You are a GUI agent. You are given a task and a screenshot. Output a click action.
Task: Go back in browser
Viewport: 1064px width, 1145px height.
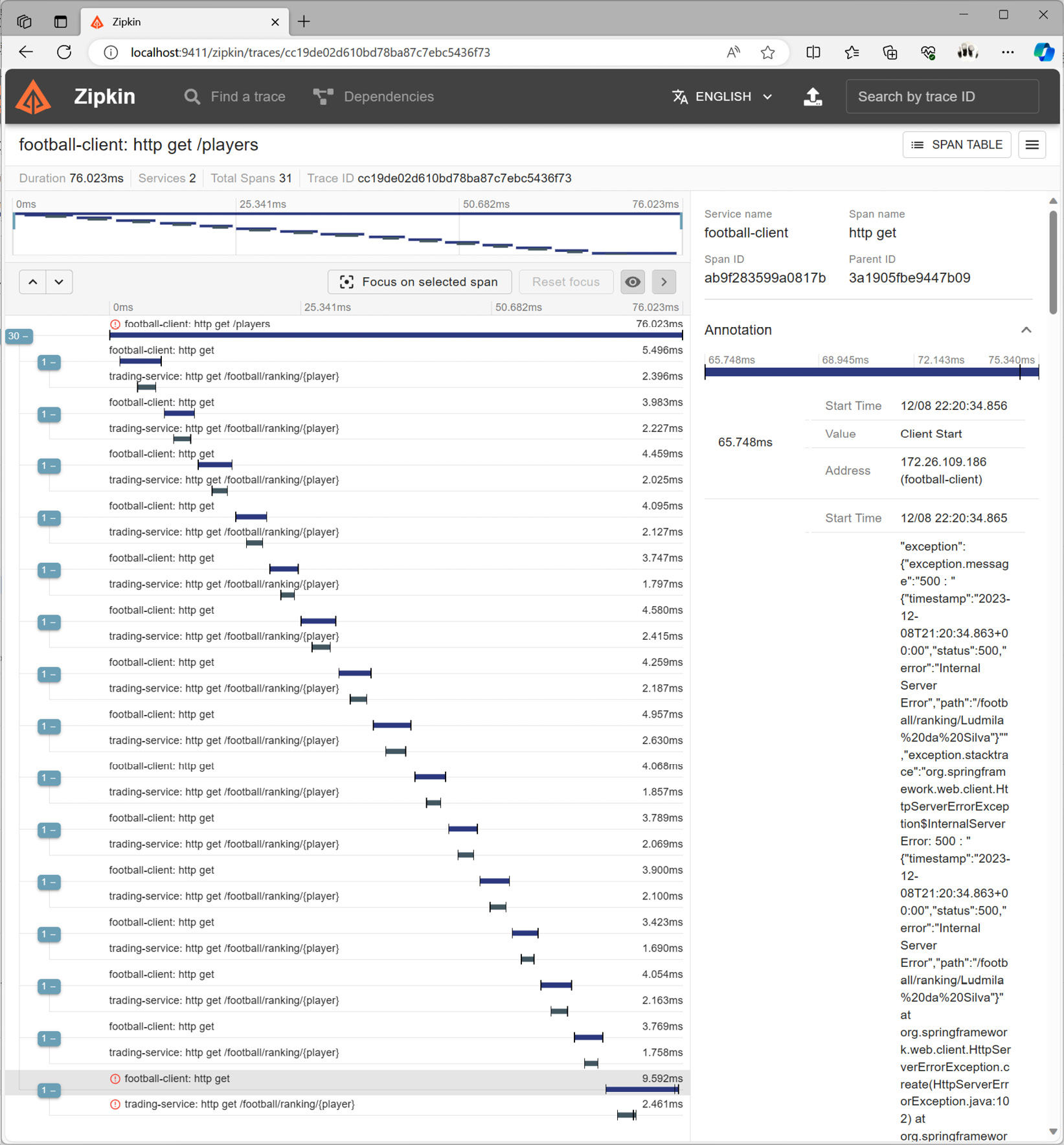[x=26, y=52]
